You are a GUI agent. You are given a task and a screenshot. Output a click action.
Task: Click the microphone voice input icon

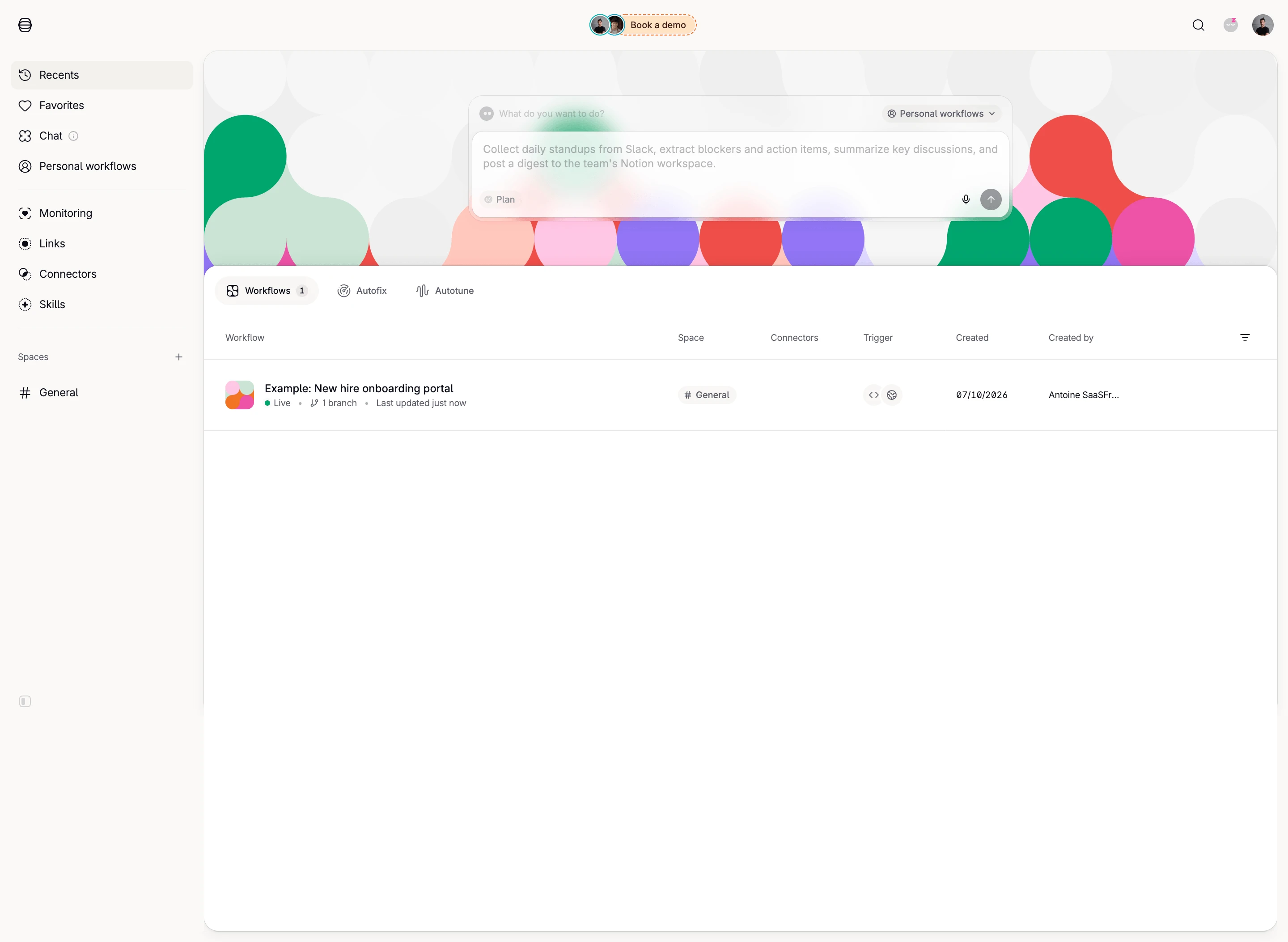point(965,199)
